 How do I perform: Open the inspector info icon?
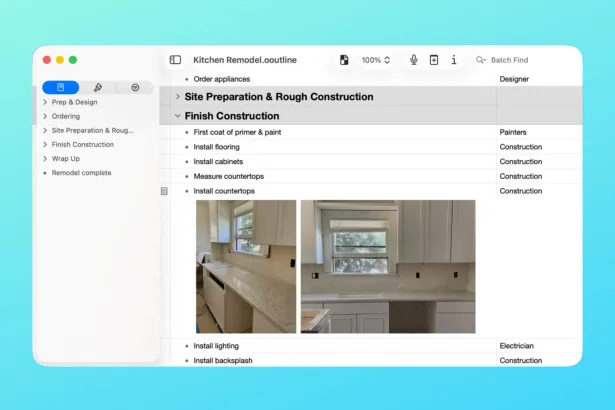pyautogui.click(x=454, y=60)
